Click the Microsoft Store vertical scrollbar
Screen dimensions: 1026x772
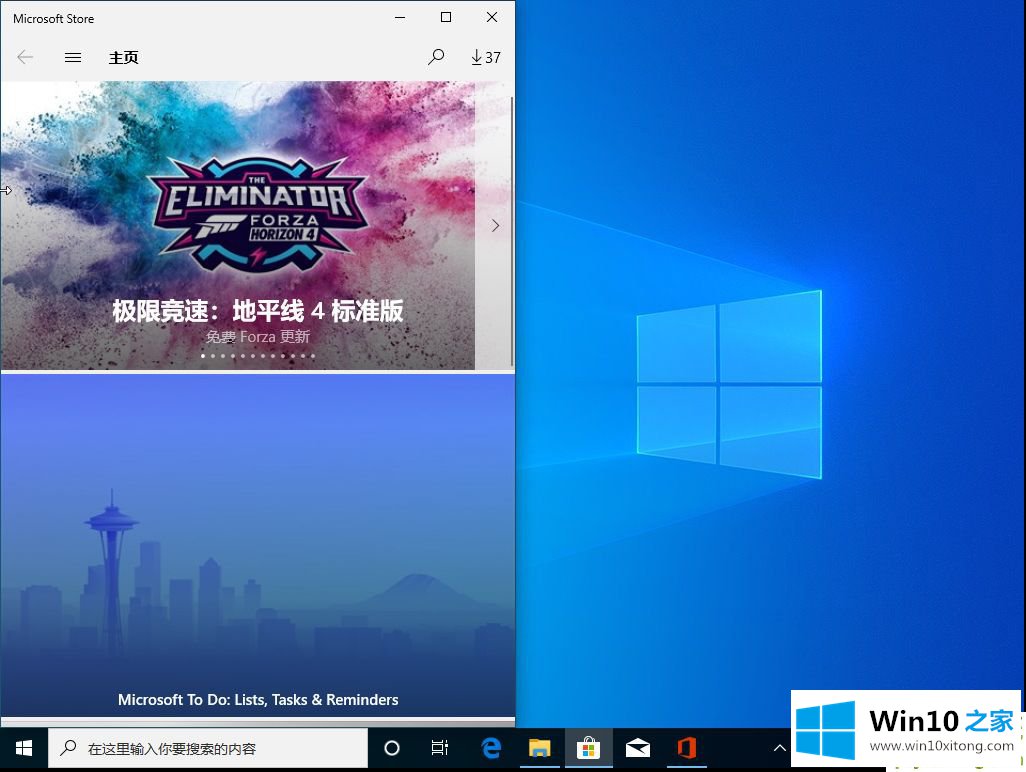512,231
